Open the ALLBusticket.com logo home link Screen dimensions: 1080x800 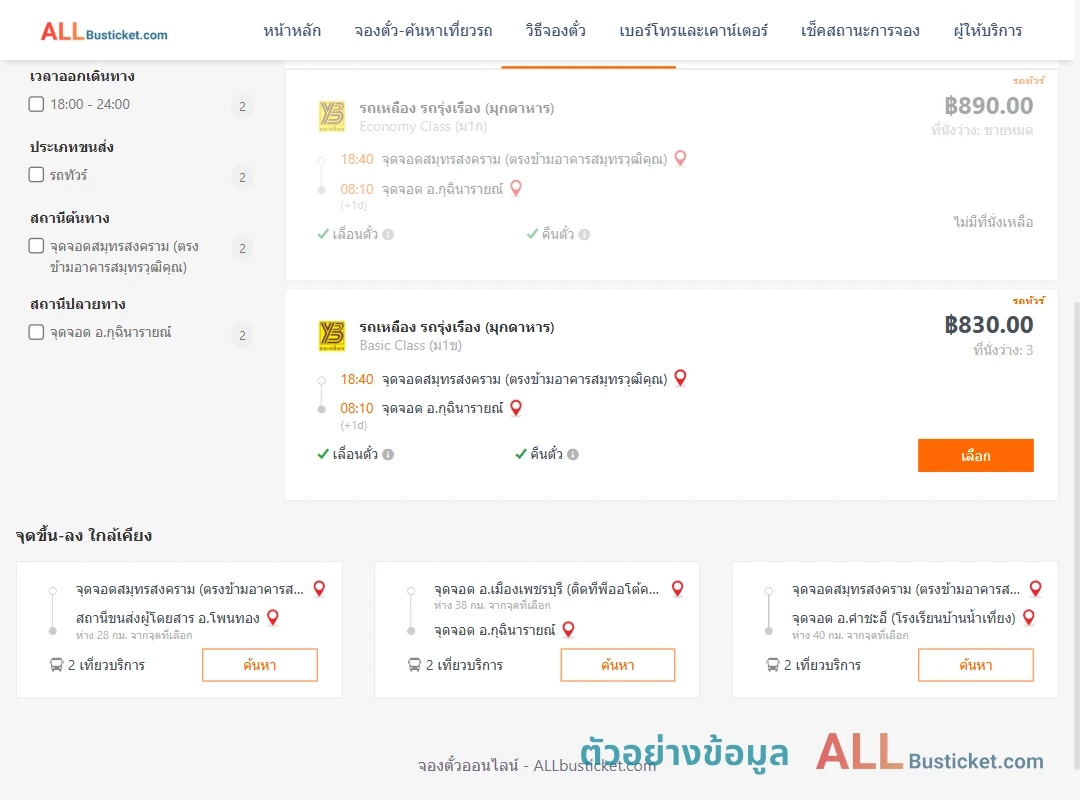104,32
